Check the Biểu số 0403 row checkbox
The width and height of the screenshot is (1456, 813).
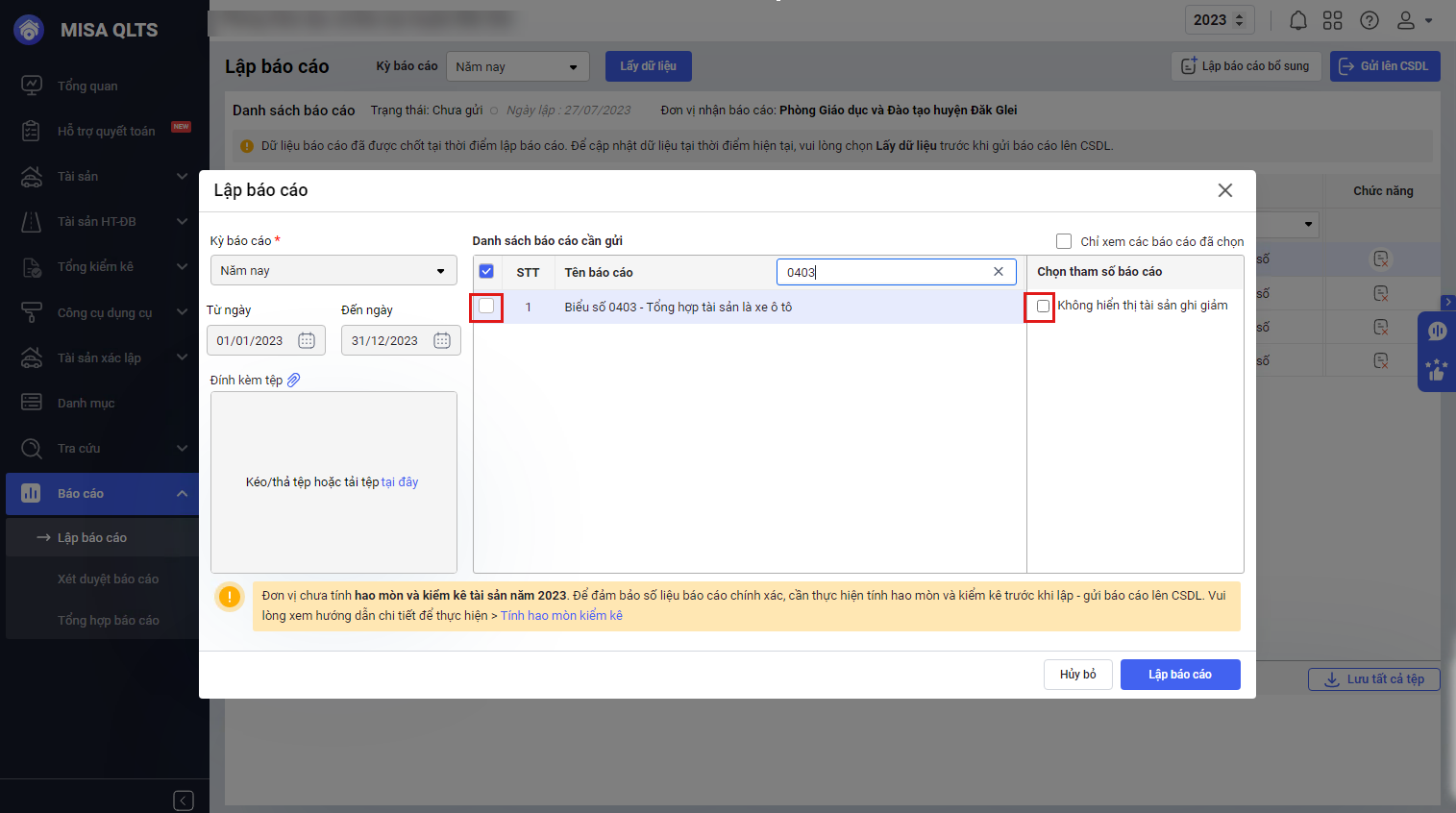pyautogui.click(x=486, y=306)
